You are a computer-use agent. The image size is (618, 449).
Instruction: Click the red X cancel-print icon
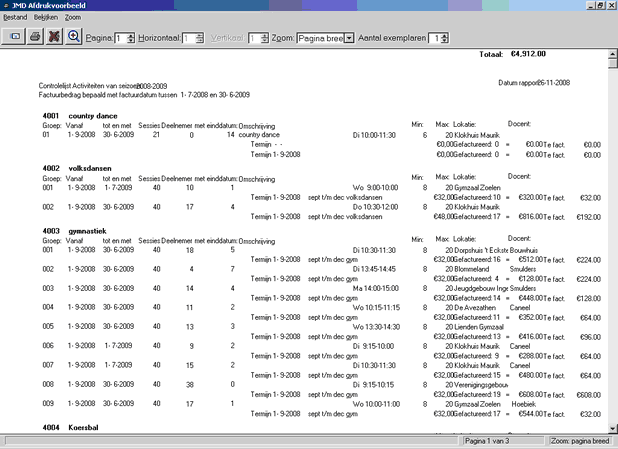pyautogui.click(x=54, y=37)
